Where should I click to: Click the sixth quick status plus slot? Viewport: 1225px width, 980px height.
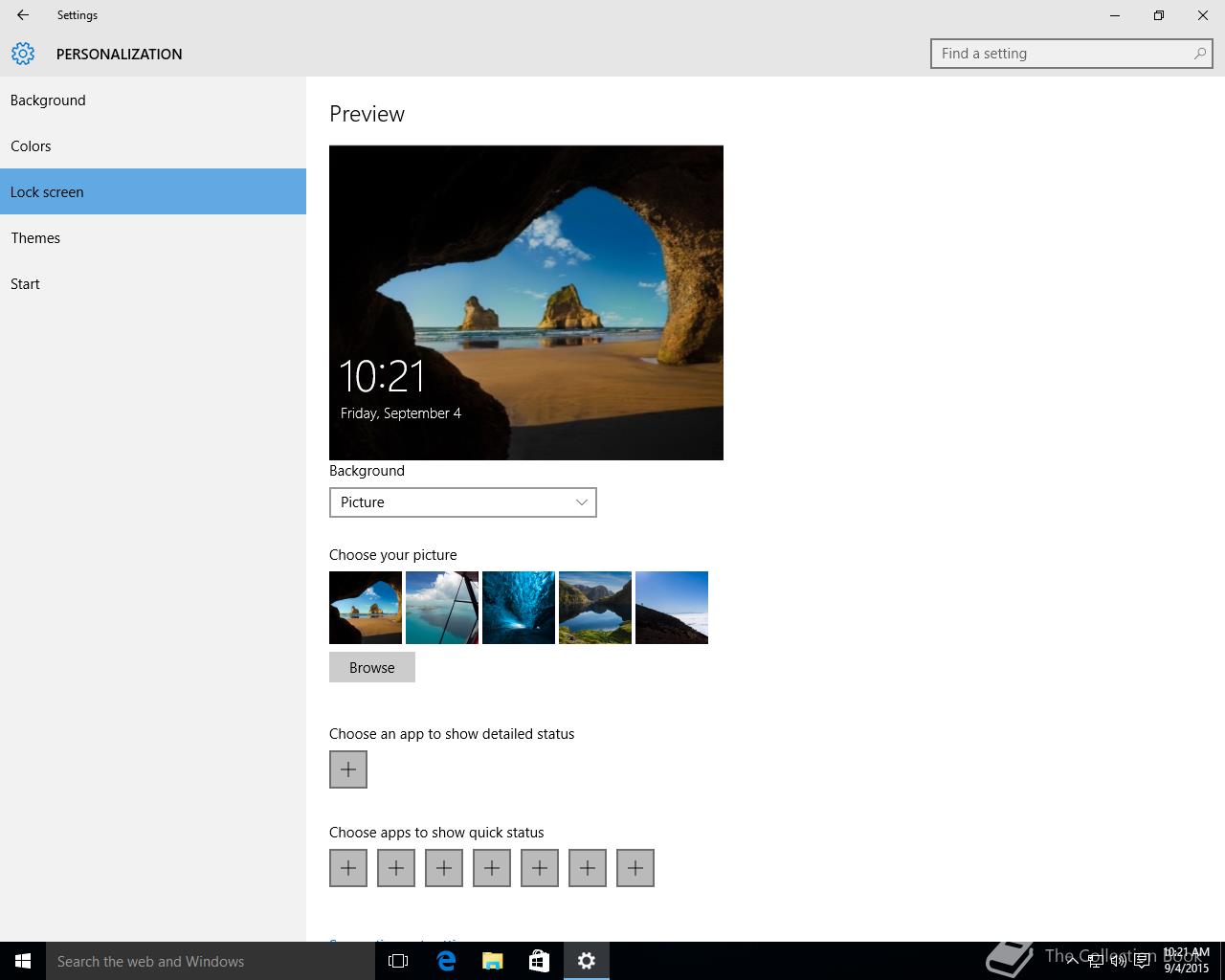pos(588,868)
